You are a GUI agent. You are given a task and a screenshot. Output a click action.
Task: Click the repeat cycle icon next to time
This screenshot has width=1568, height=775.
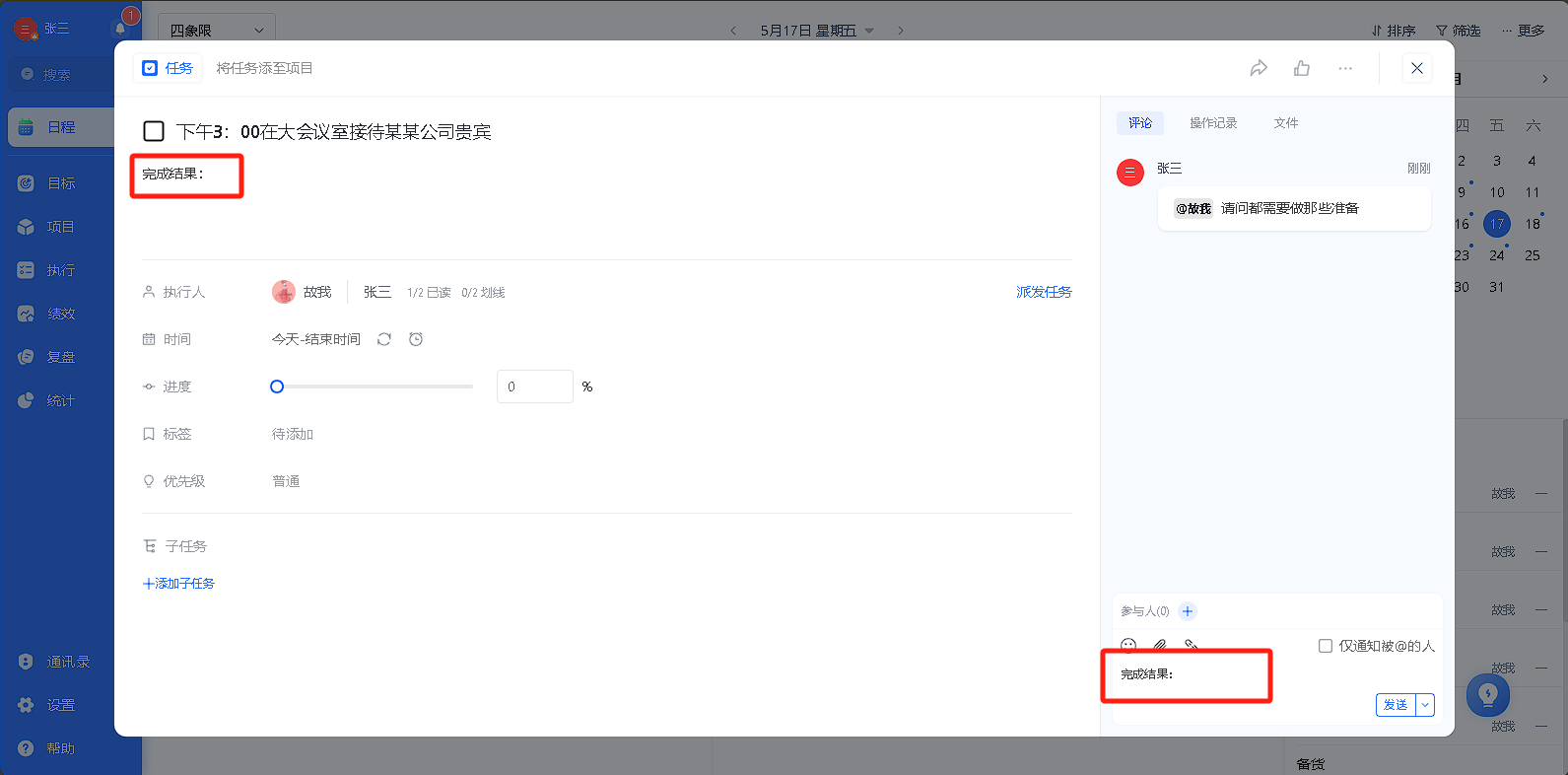384,339
